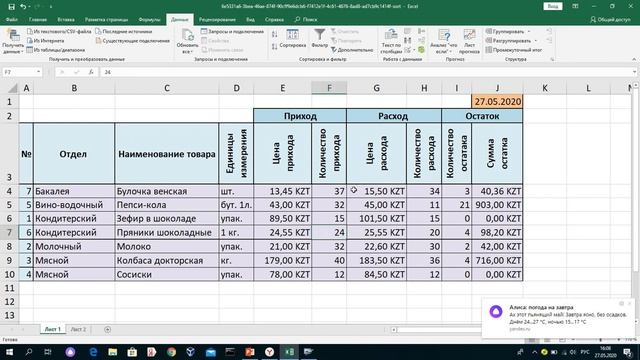640x360 pixels.
Task: Select cell Колбаса докторская
Action: (x=167, y=260)
